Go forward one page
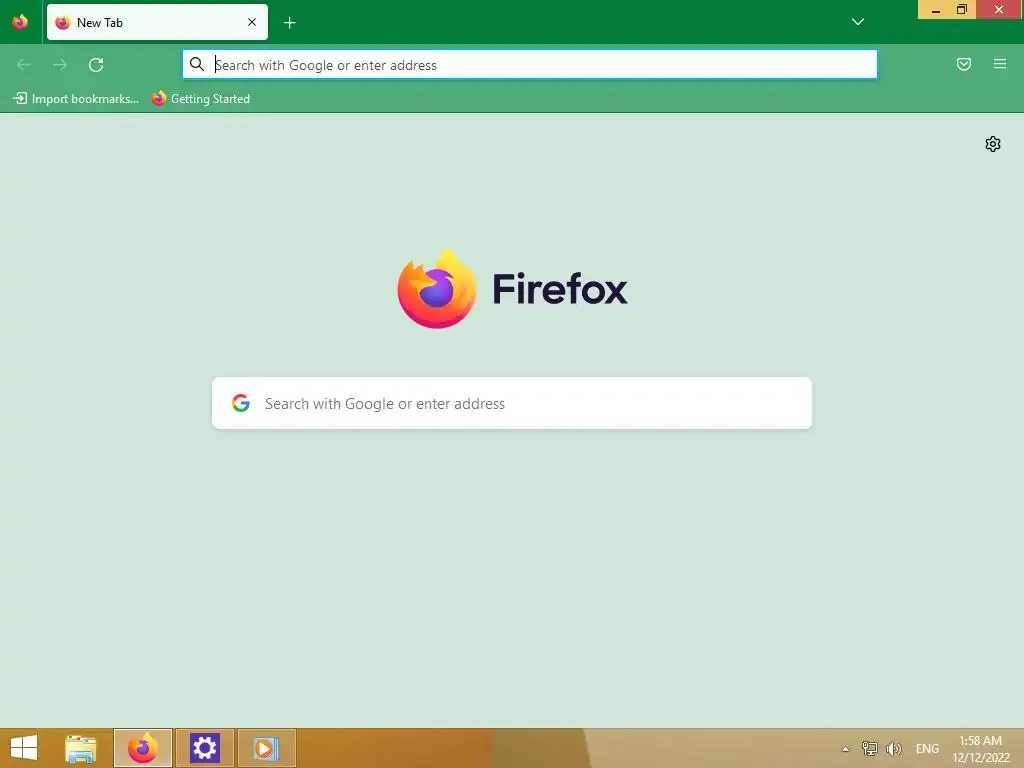 click(60, 65)
